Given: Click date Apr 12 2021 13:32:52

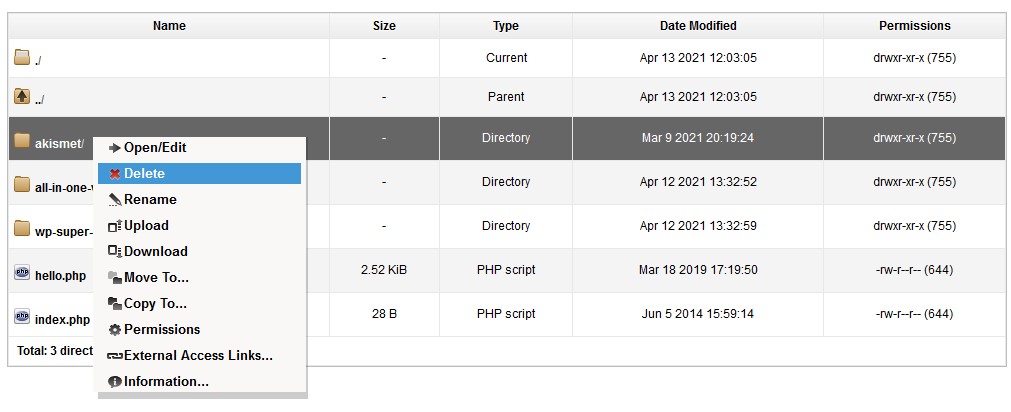Looking at the screenshot, I should point(698,182).
